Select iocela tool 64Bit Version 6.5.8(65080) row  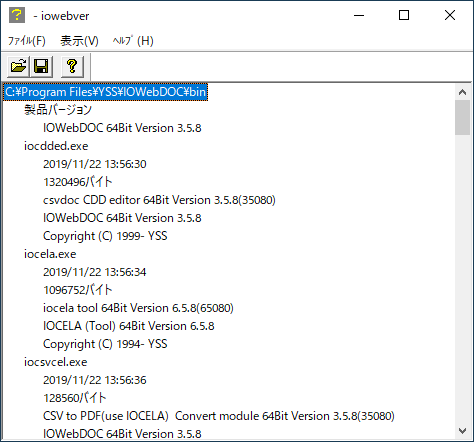(x=138, y=308)
